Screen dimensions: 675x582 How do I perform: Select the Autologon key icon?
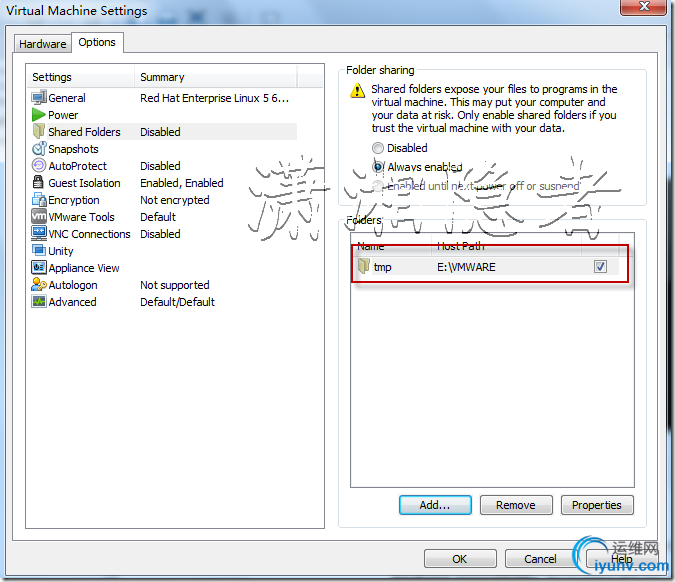coord(39,284)
